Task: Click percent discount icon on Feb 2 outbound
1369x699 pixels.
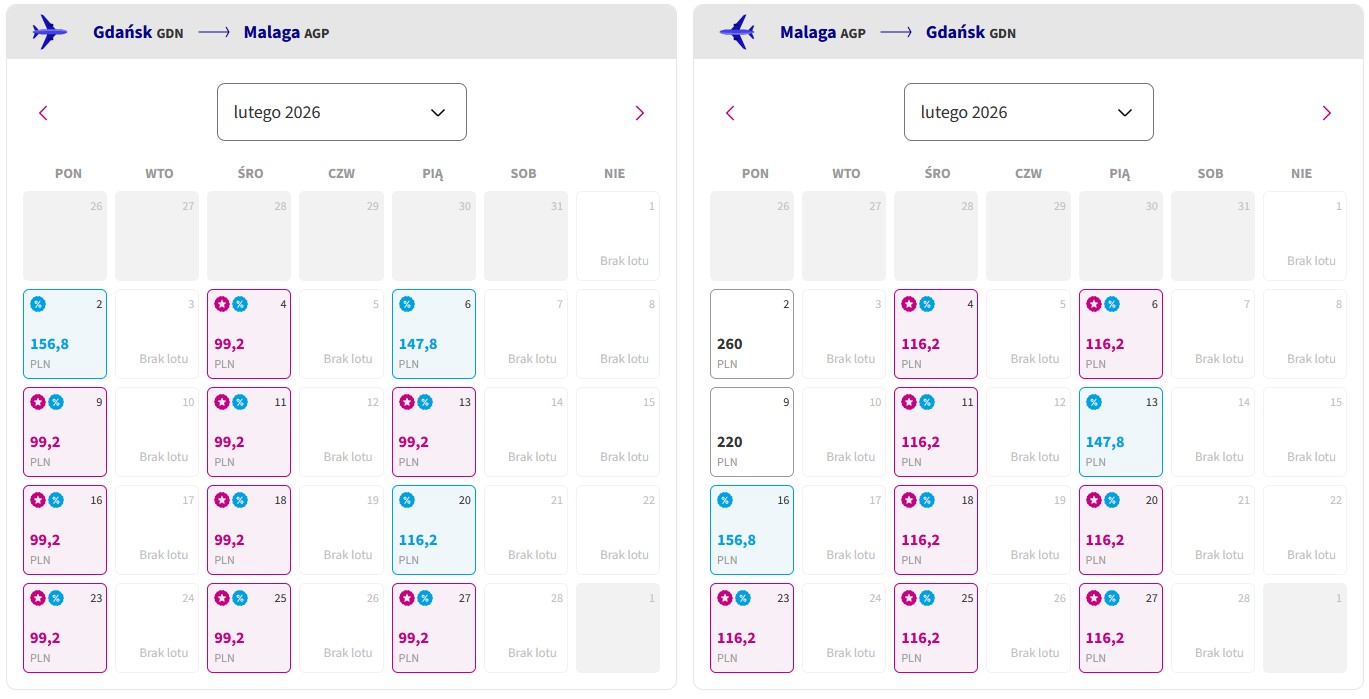Action: [38, 304]
